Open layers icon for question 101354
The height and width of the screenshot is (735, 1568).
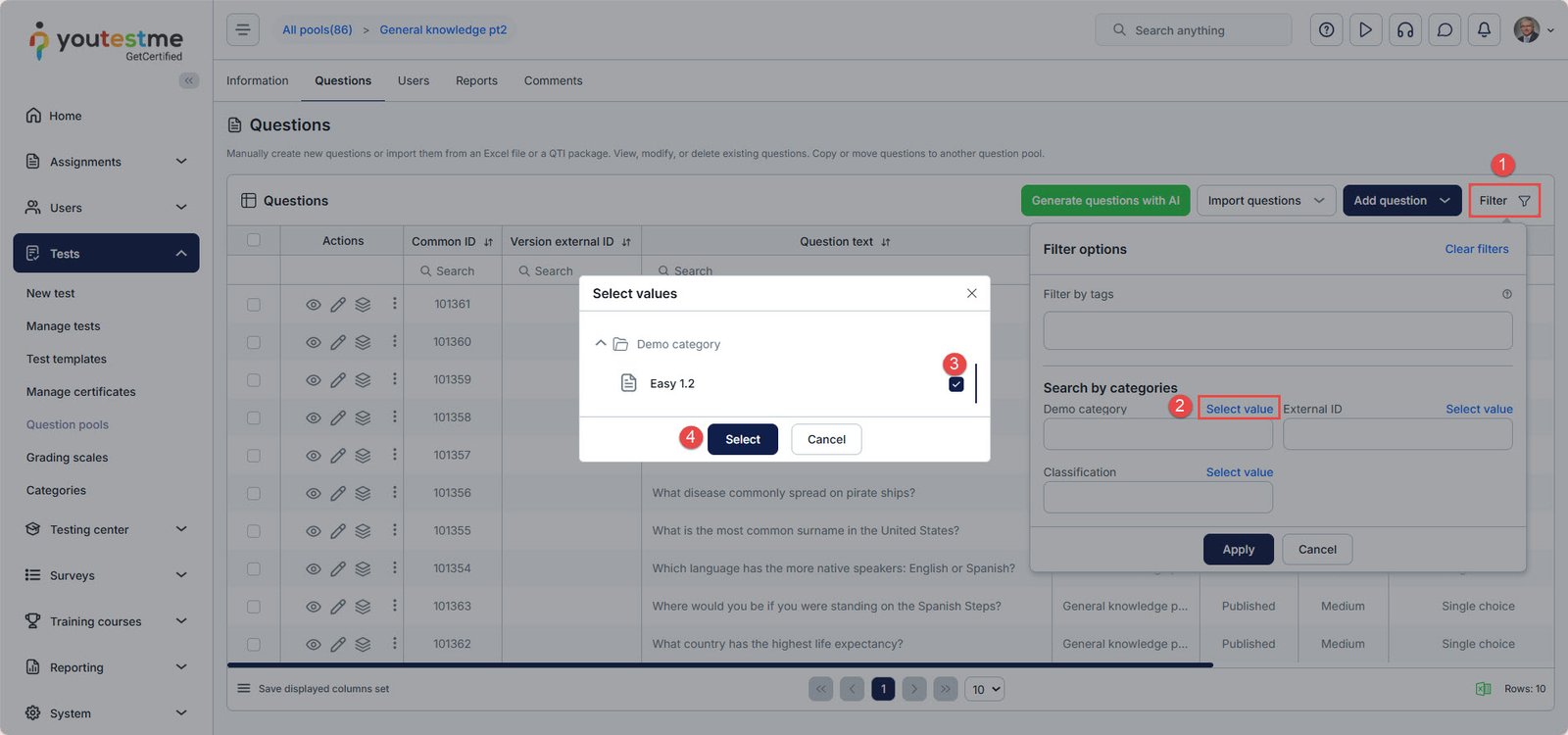[x=363, y=568]
